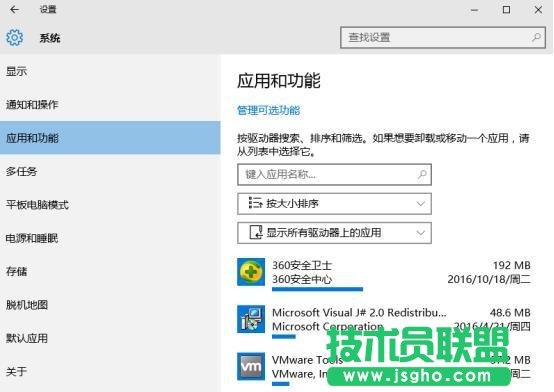The image size is (554, 392).
Task: Click the sort-by-size list icon
Action: point(255,203)
